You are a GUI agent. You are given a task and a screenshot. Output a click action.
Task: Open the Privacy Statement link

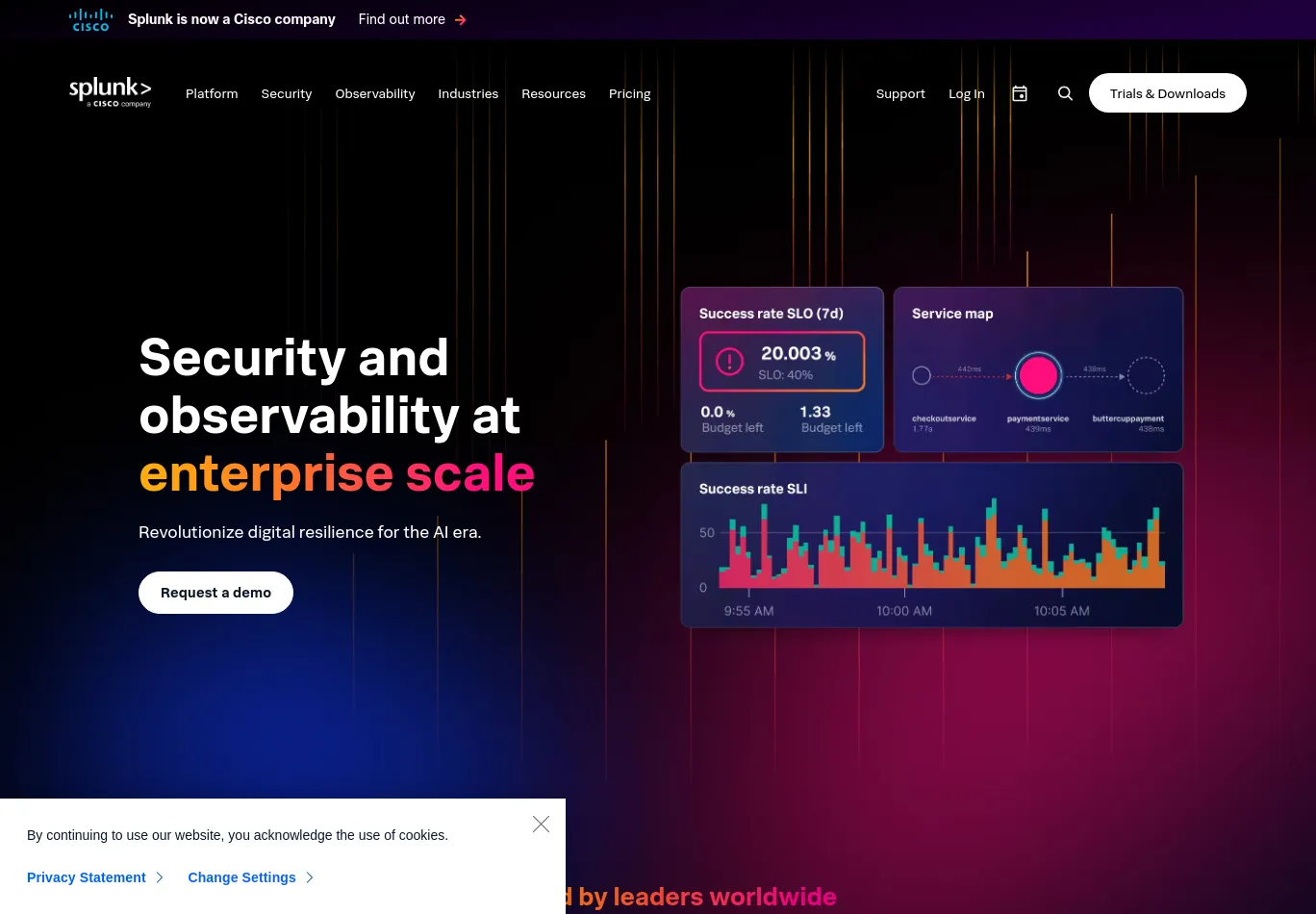pos(87,877)
